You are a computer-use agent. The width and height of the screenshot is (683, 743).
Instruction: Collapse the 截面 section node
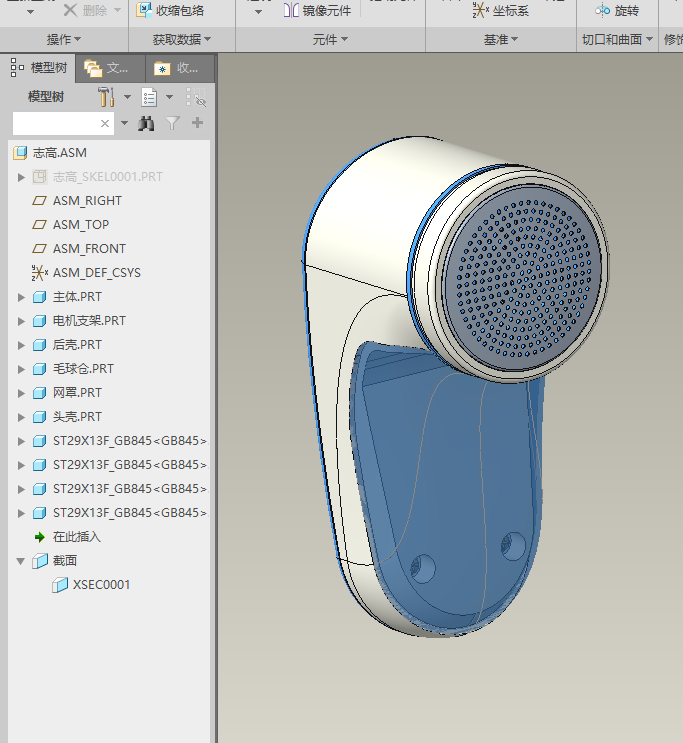click(22, 561)
